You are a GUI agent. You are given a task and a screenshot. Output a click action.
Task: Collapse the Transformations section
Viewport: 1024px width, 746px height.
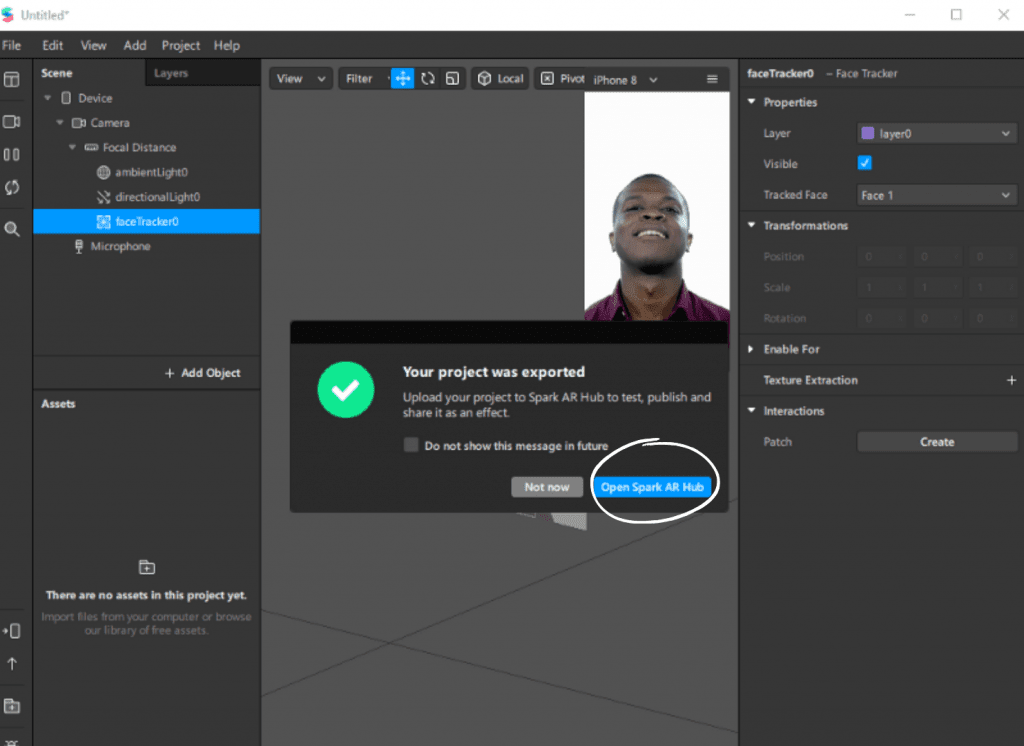752,225
